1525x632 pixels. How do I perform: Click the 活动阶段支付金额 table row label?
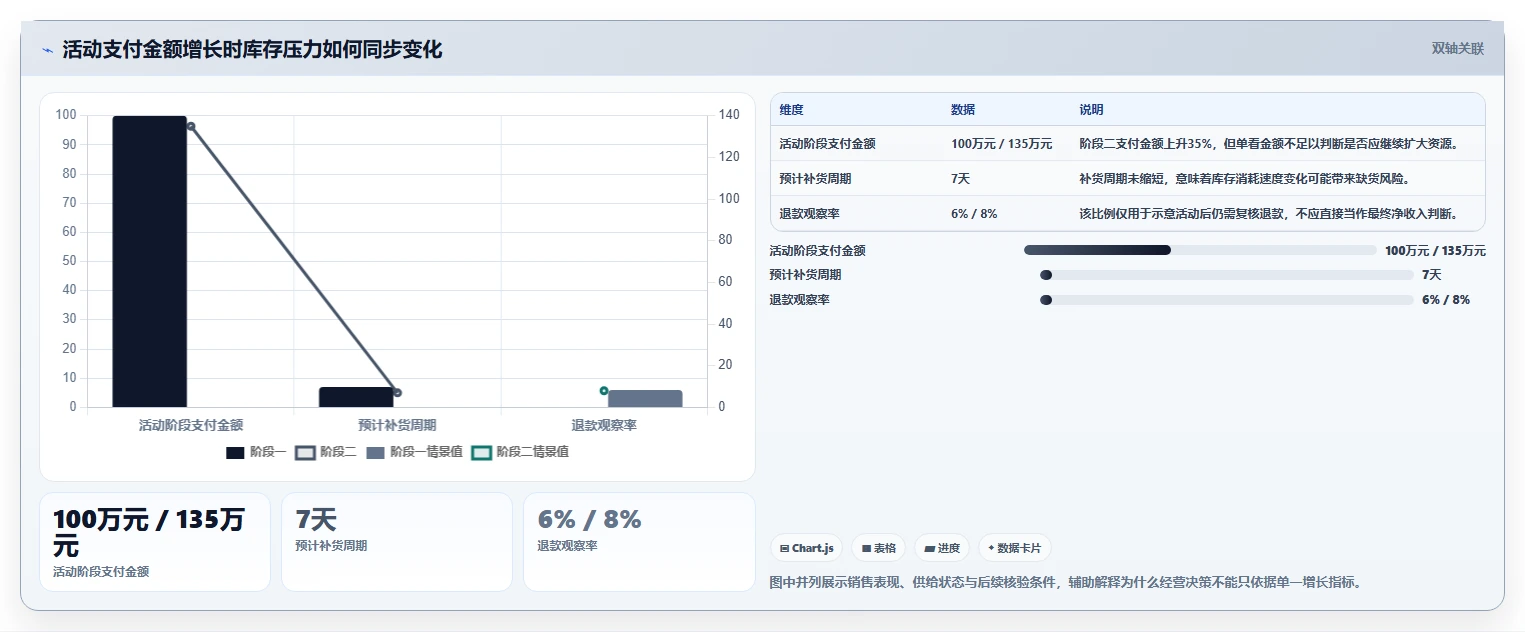click(828, 144)
